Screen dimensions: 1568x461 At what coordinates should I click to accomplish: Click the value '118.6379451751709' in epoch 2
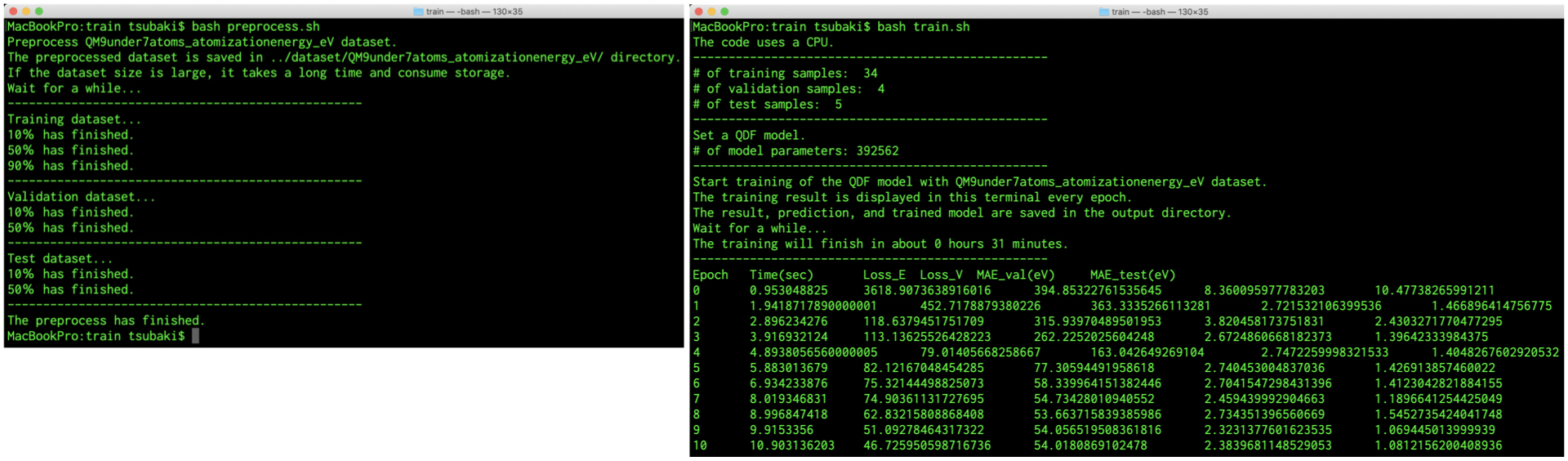coord(924,322)
